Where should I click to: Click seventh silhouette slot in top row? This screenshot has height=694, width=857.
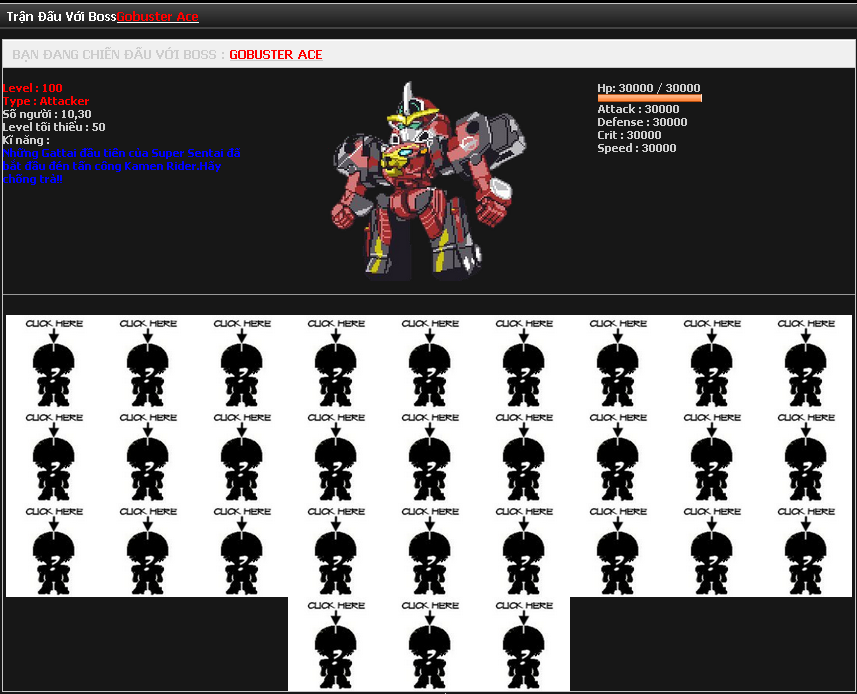point(618,362)
